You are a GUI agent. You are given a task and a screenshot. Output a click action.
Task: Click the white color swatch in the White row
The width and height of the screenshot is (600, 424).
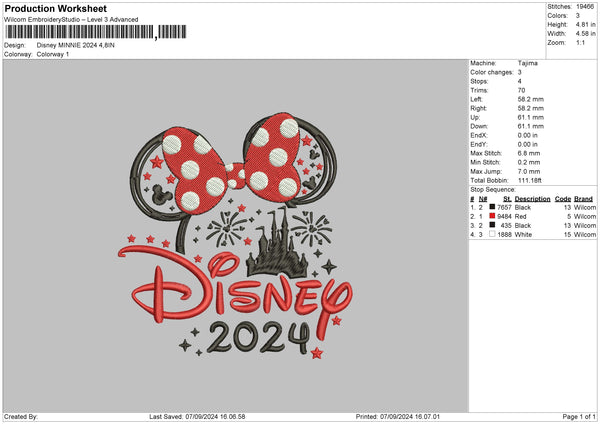(x=492, y=234)
